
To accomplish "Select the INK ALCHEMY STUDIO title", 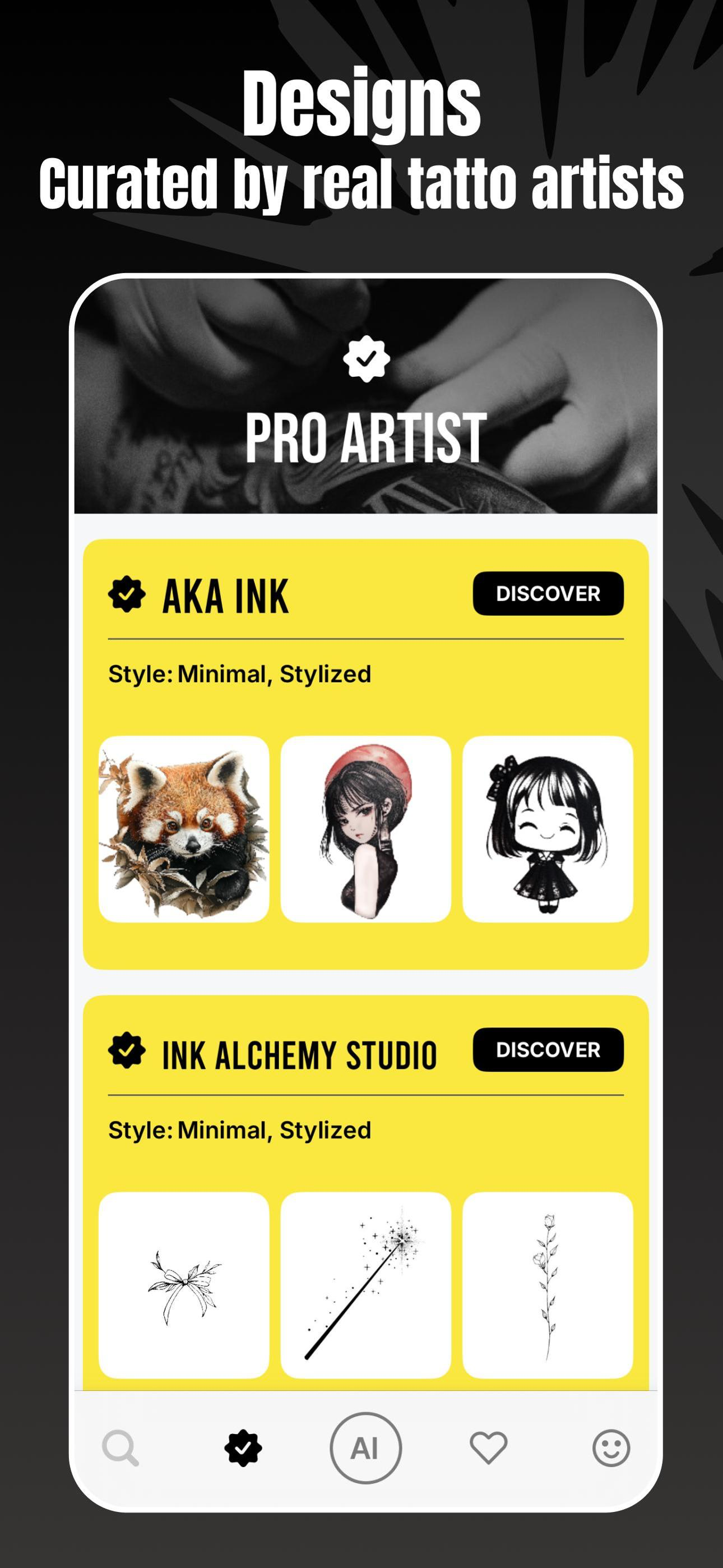I will coord(299,1055).
